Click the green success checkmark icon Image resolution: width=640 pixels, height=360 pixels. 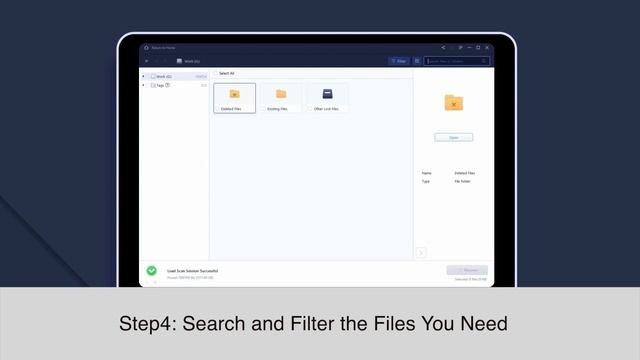[151, 271]
